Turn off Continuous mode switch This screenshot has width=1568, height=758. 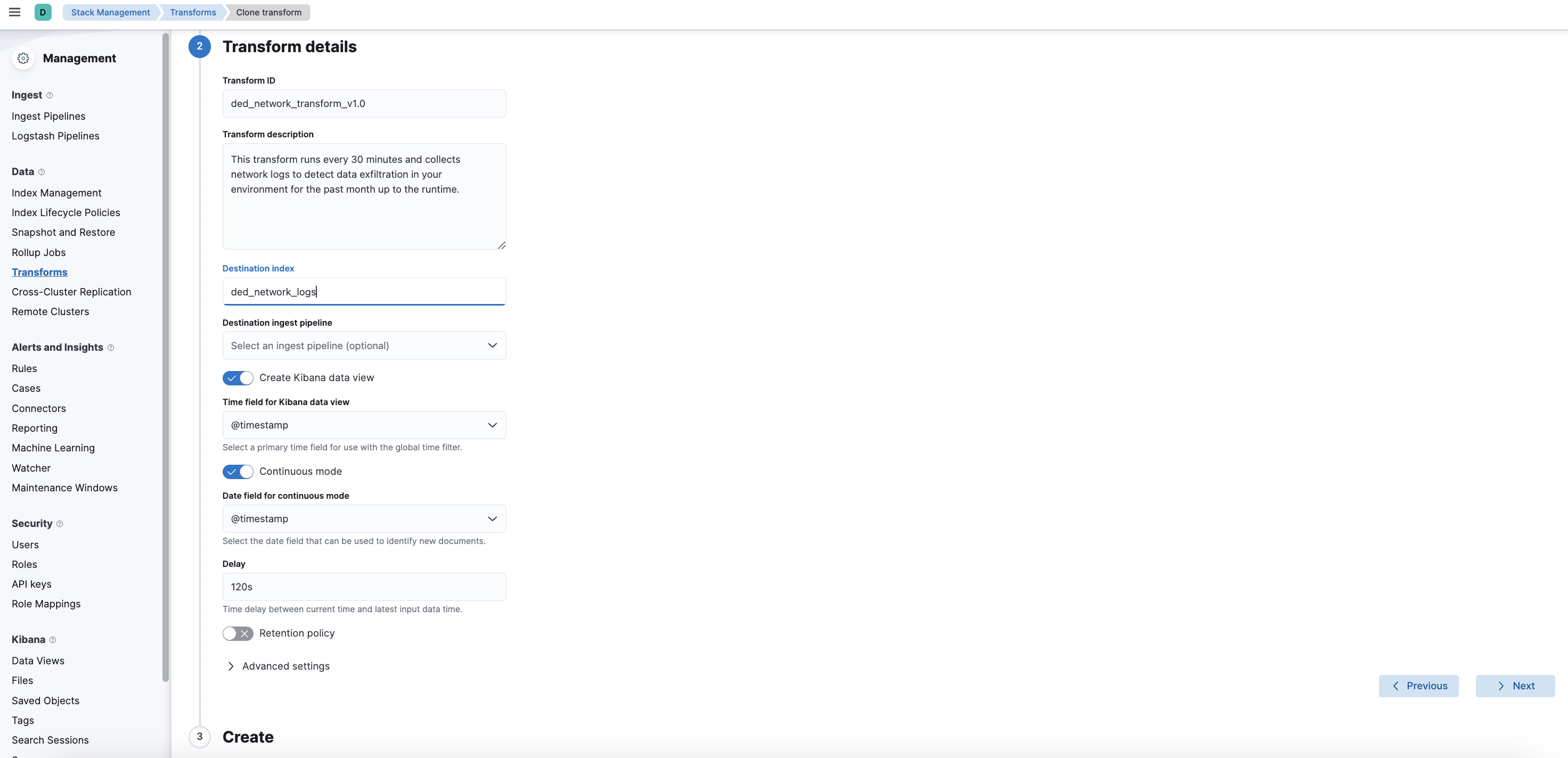click(238, 472)
